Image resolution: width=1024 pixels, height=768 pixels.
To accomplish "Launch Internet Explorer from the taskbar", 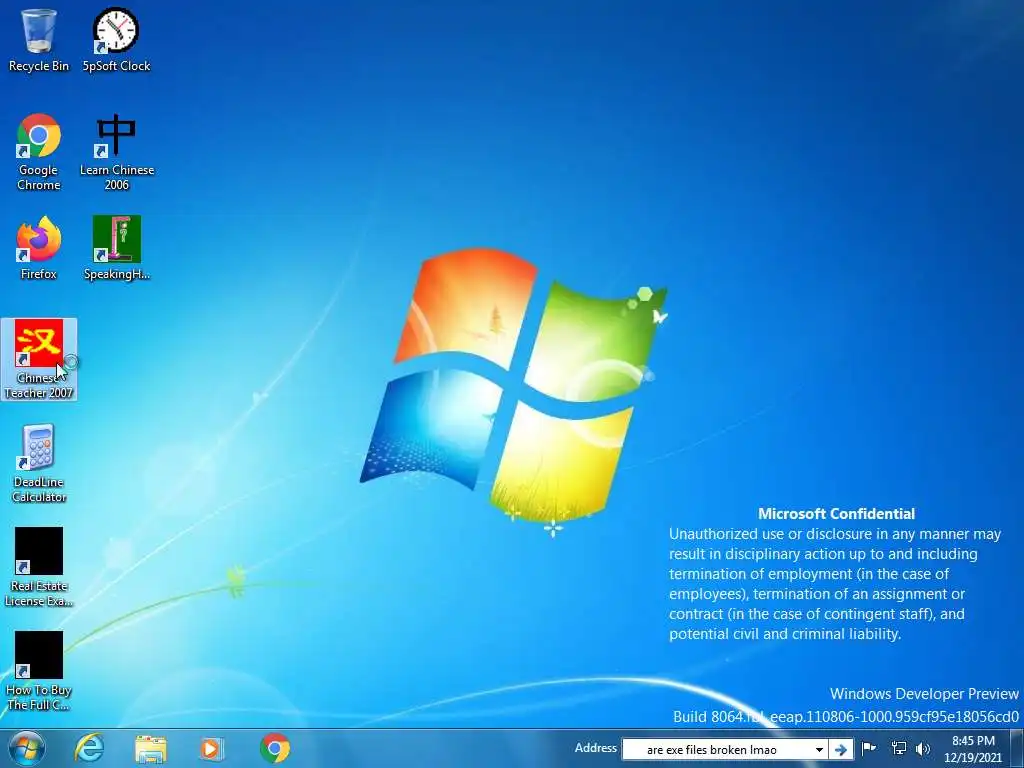I will (89, 748).
